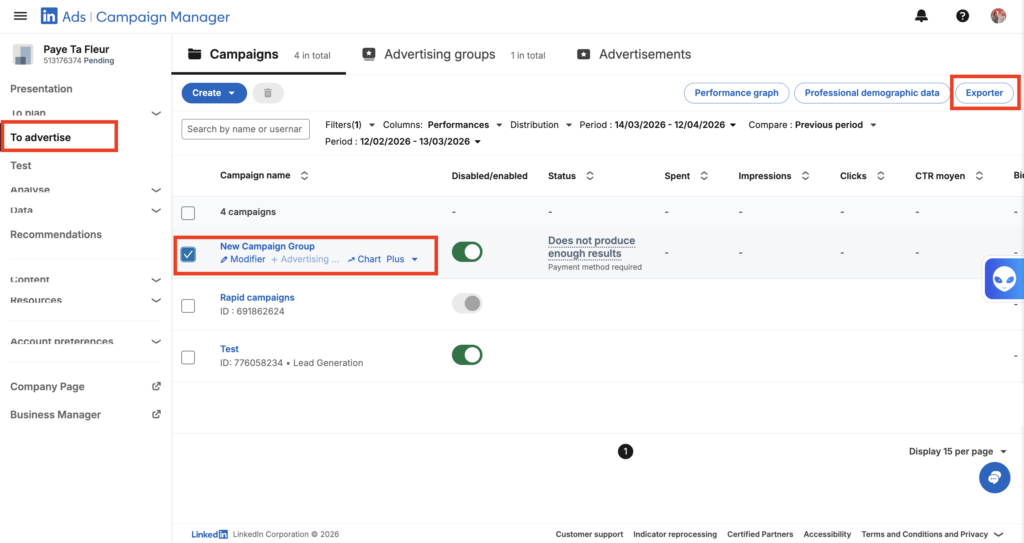Open the blue chat support bubble
The width and height of the screenshot is (1024, 543).
click(x=994, y=477)
